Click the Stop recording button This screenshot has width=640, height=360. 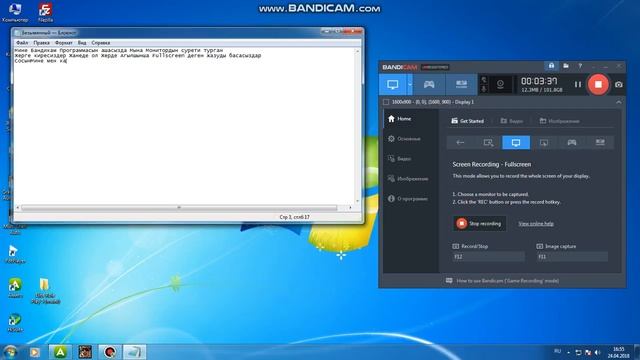[479, 224]
